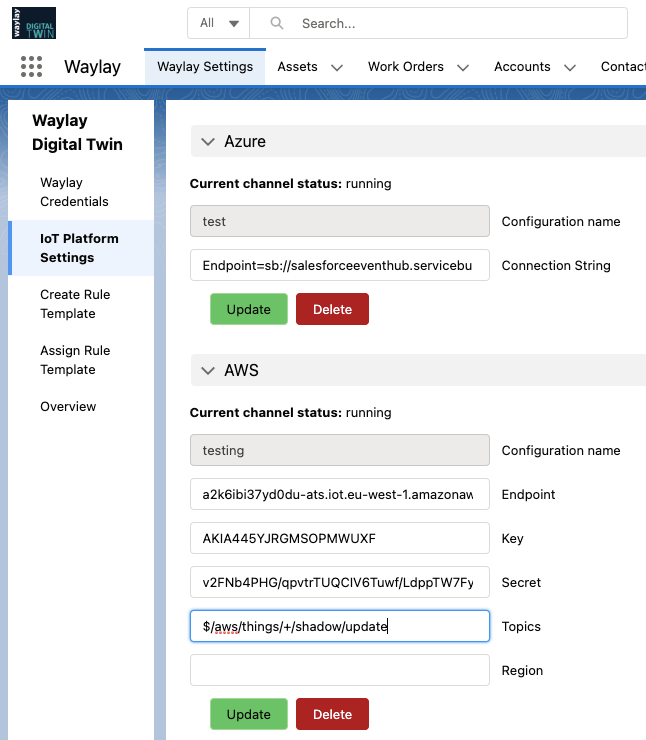The width and height of the screenshot is (646, 740).
Task: Click the AWS channel status text
Action: coord(291,412)
